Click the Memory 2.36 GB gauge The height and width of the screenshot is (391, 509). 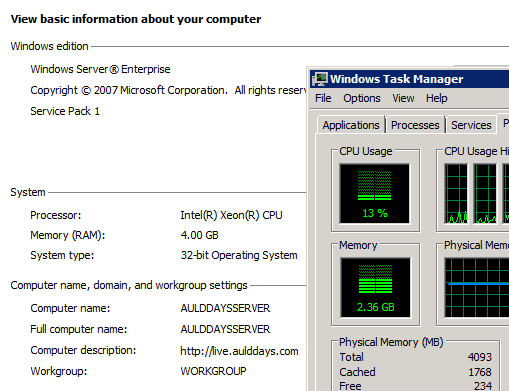375,287
